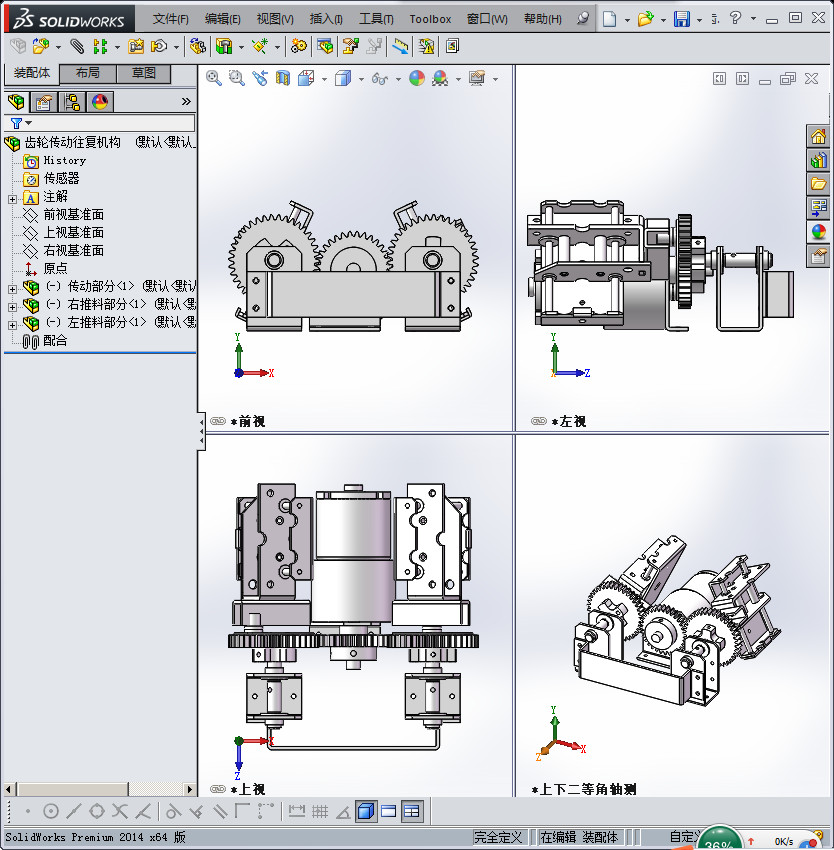The image size is (834, 850).
Task: Click the New document icon
Action: [610, 19]
